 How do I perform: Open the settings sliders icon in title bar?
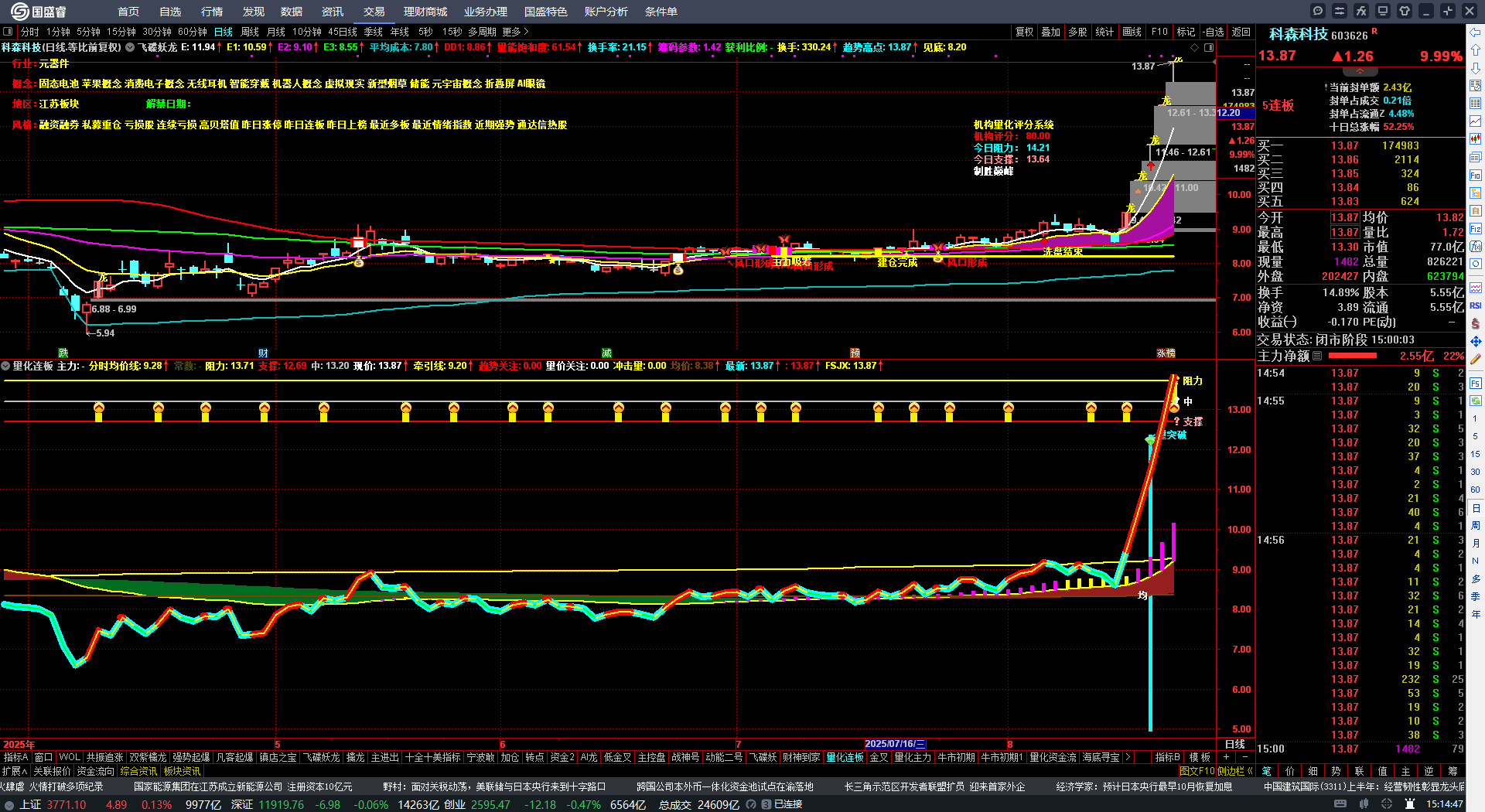[1340, 11]
